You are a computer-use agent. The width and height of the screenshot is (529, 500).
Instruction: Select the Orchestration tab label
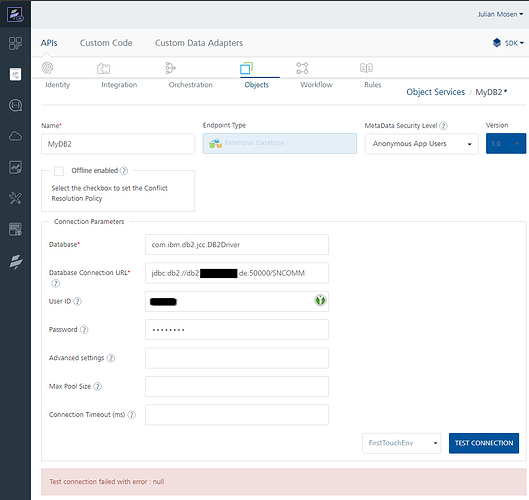click(191, 85)
